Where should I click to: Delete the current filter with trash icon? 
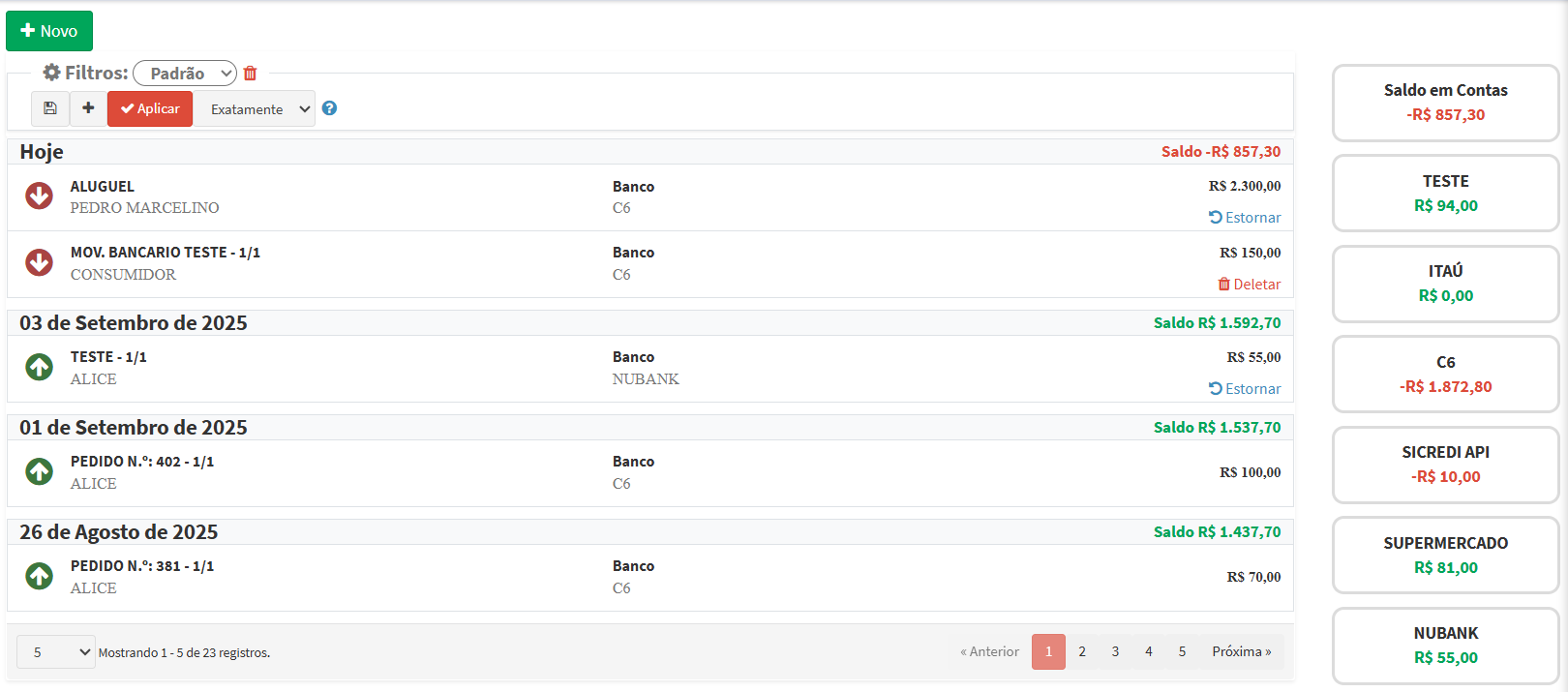(x=250, y=74)
